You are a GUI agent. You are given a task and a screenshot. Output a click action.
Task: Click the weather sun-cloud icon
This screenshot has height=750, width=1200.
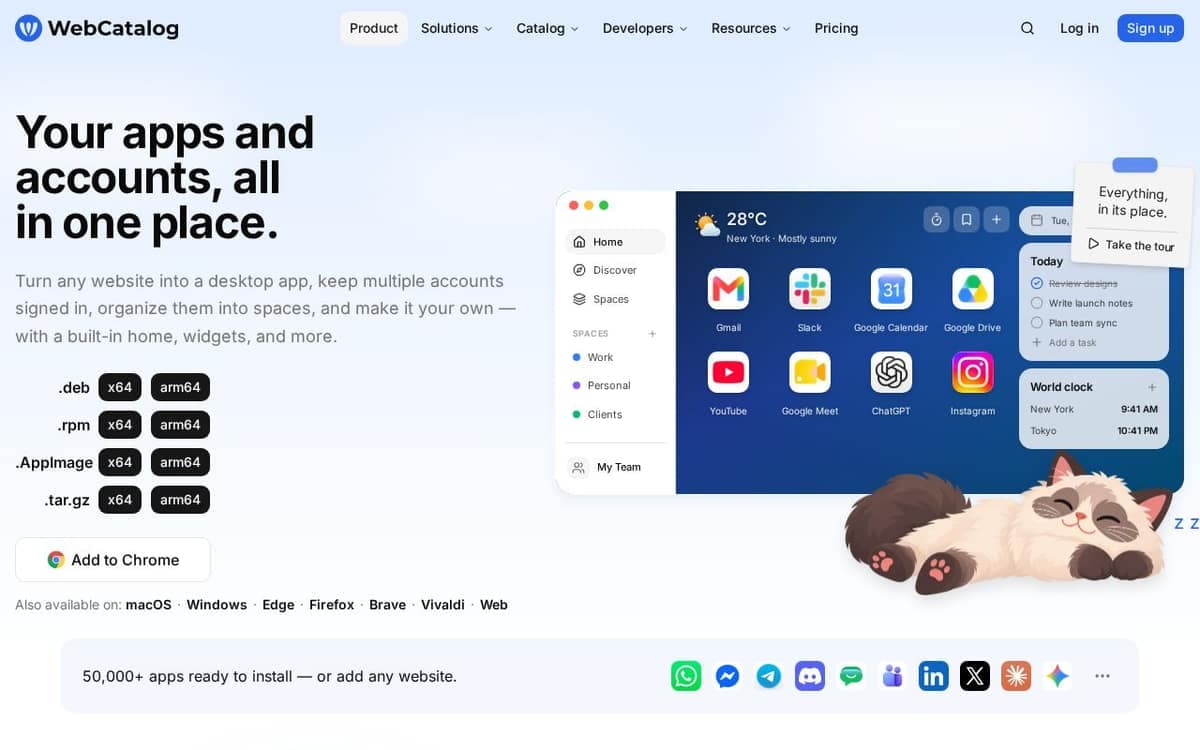[x=708, y=224]
